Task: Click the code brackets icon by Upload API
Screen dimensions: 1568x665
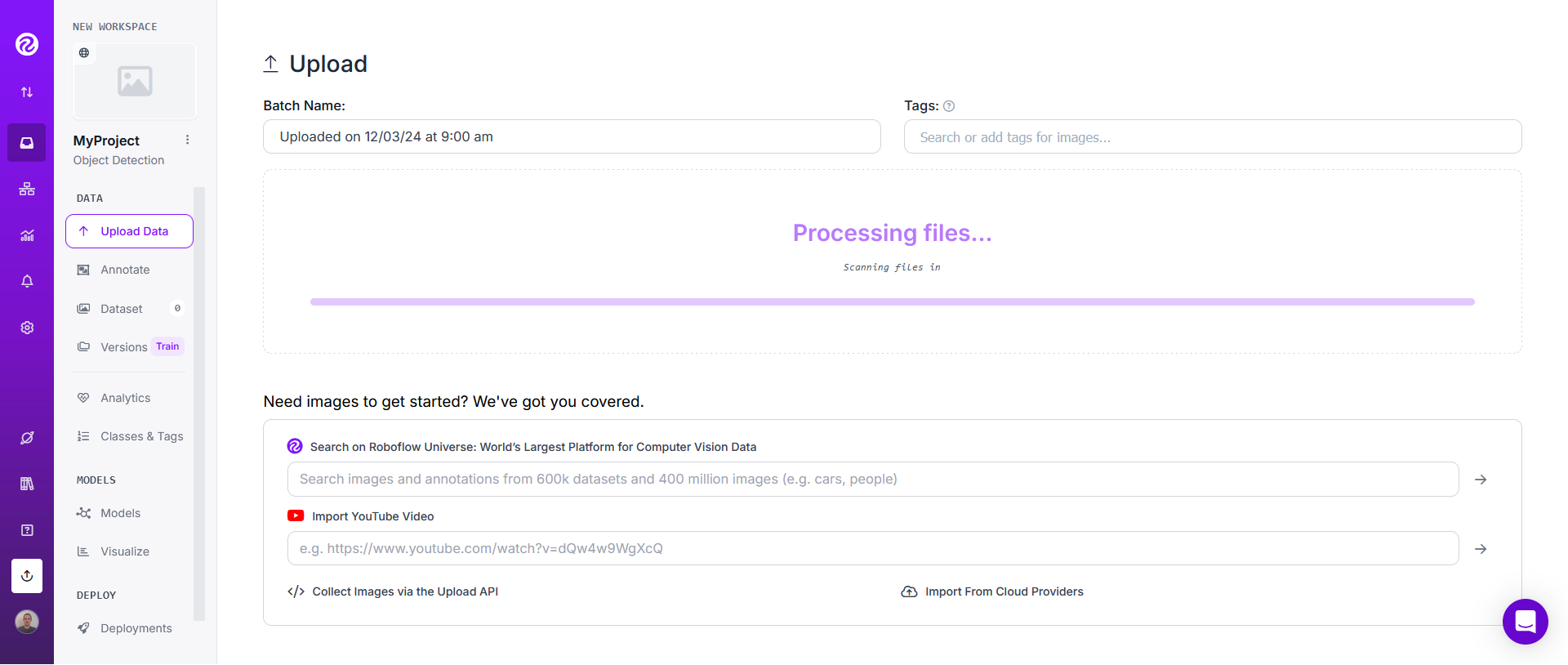Action: pyautogui.click(x=296, y=591)
